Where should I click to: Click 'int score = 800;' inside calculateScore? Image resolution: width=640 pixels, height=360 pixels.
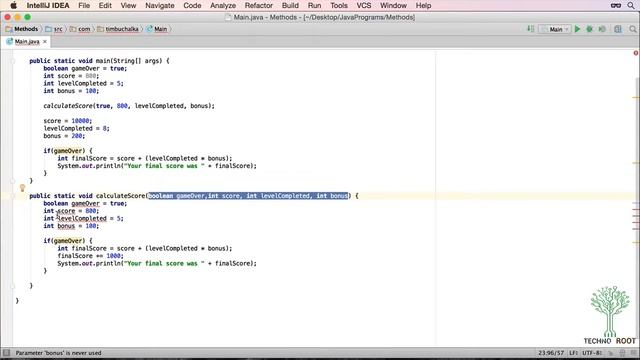point(71,211)
